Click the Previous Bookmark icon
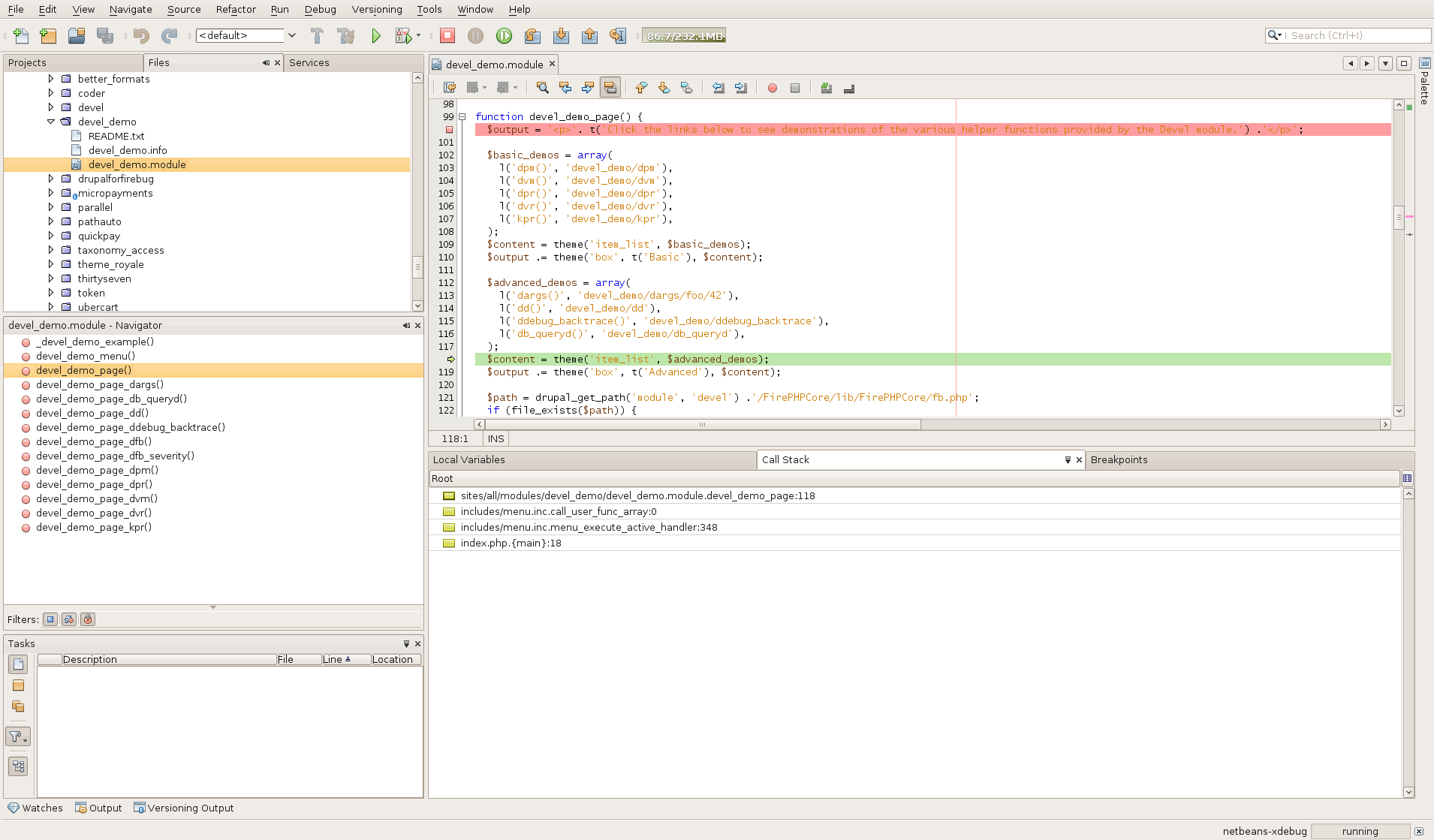The image size is (1434, 840). 641,88
